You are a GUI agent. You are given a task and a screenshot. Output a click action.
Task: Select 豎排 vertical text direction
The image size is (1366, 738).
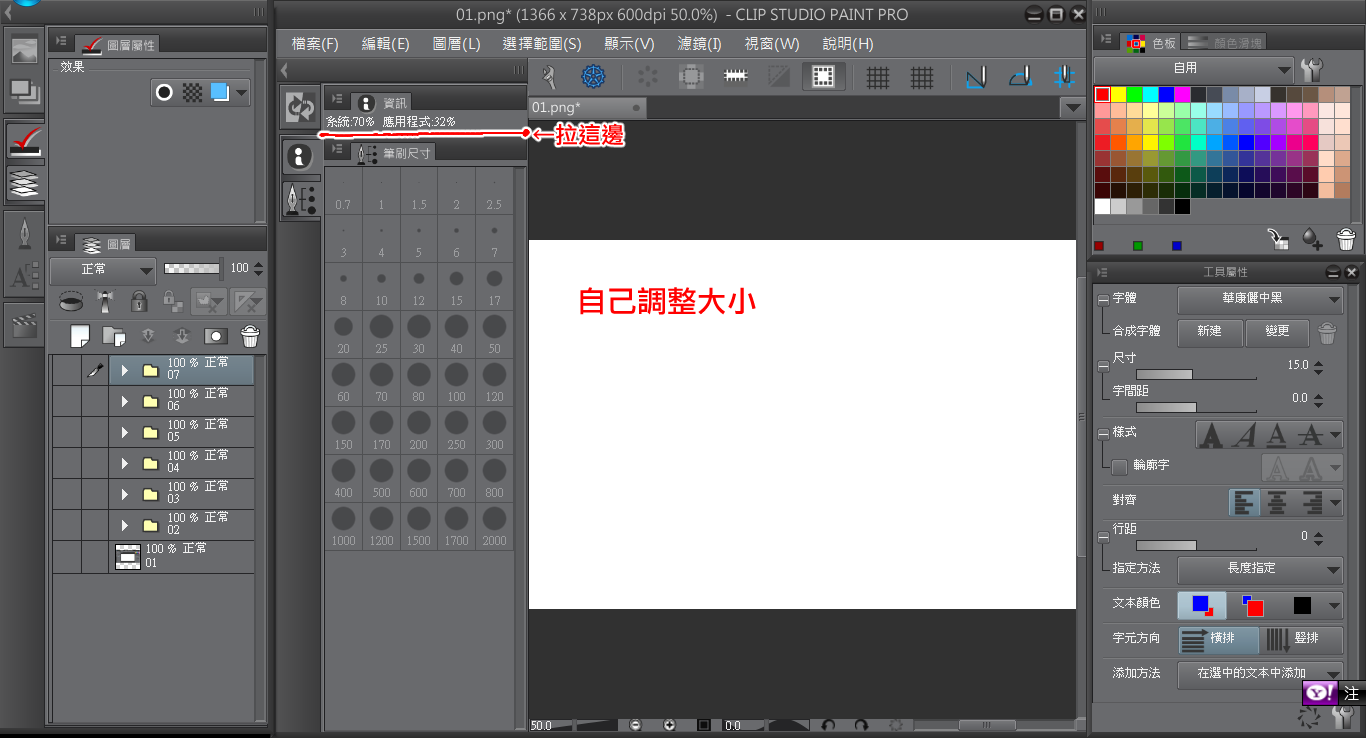coord(1301,640)
